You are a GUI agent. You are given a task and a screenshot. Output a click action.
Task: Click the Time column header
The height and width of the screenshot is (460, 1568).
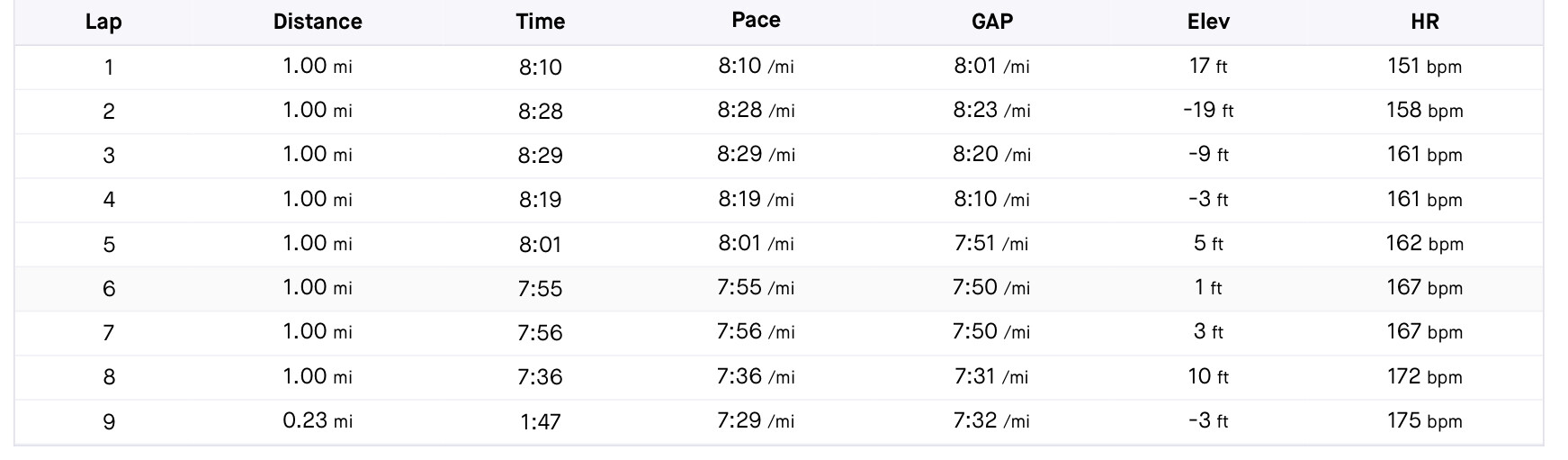541,23
